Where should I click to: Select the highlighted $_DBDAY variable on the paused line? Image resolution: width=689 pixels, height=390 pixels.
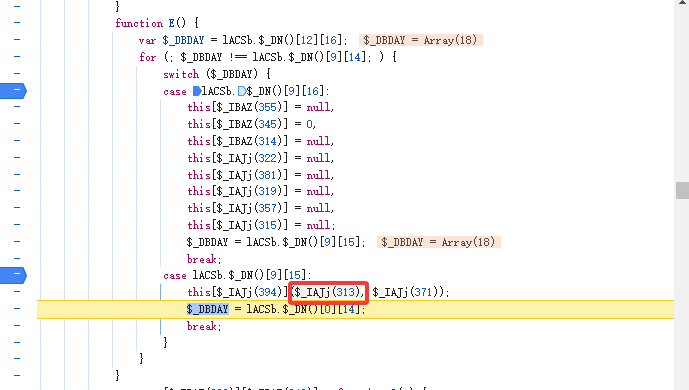coord(207,309)
